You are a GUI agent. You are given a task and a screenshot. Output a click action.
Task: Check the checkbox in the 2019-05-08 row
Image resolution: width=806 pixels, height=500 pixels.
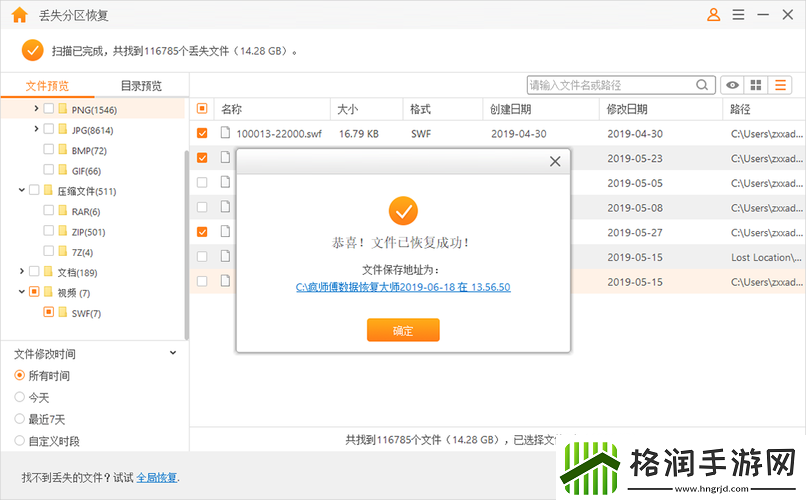pyautogui.click(x=202, y=207)
